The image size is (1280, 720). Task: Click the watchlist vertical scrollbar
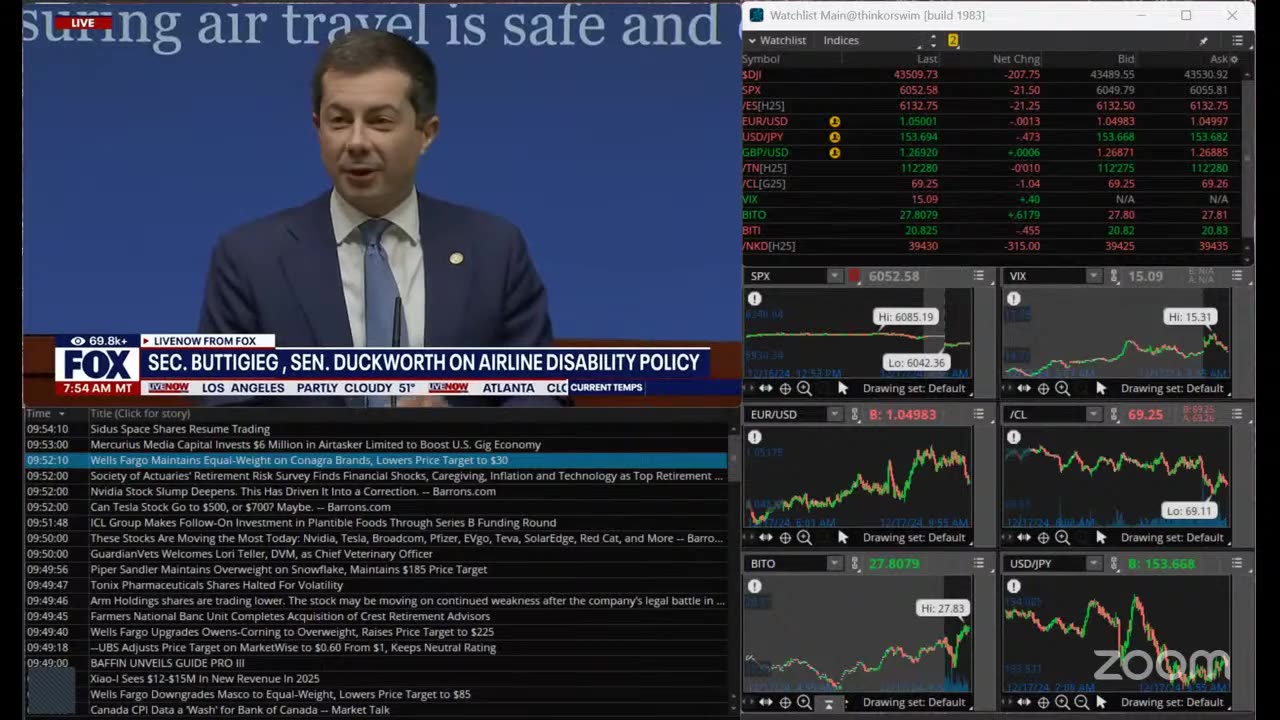(1247, 160)
